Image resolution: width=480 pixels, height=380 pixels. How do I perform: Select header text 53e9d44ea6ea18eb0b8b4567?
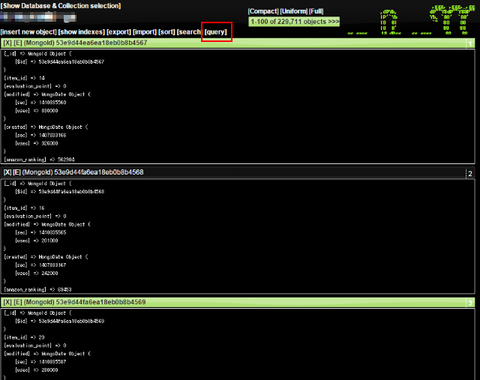coord(101,43)
